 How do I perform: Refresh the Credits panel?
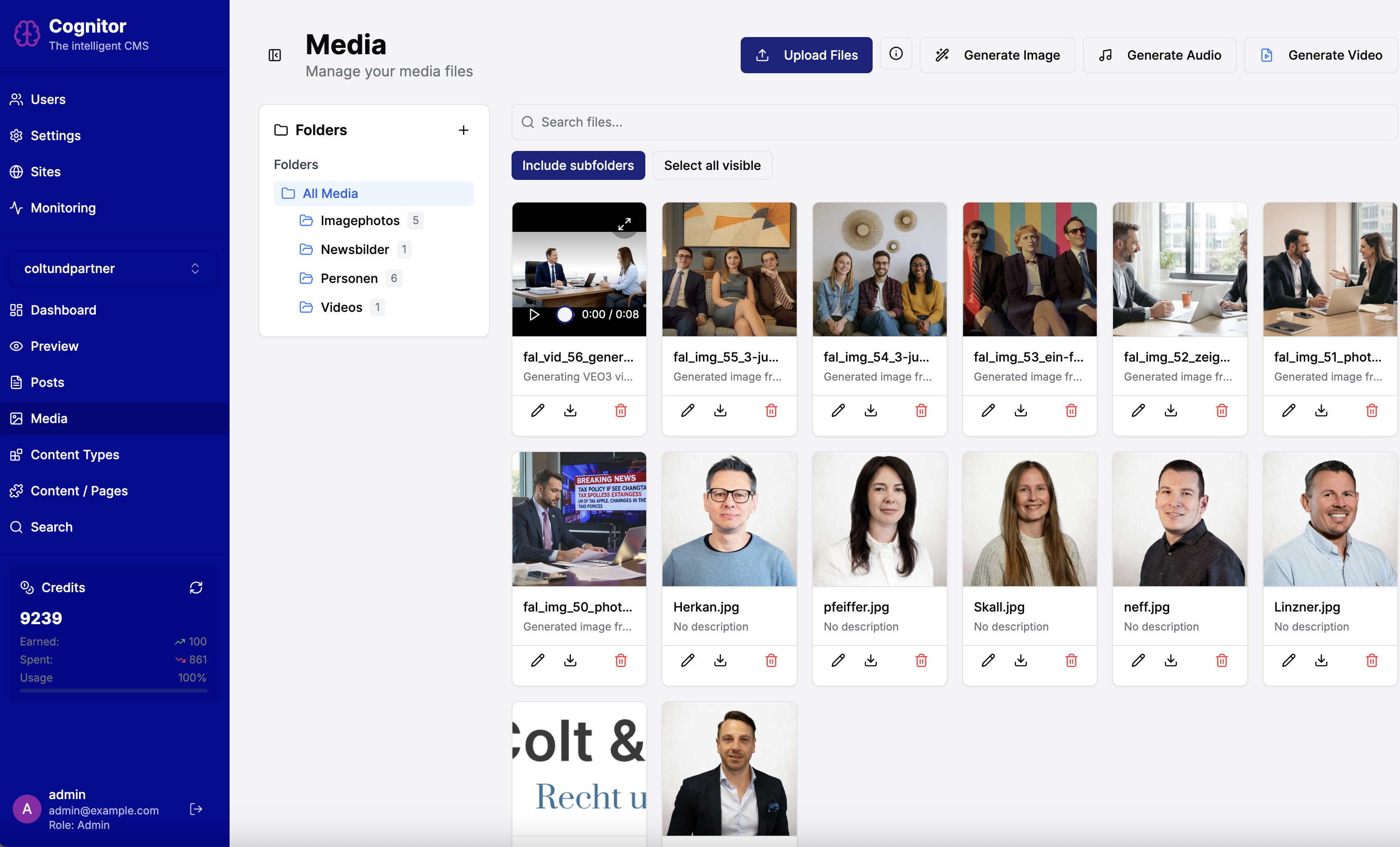(196, 587)
